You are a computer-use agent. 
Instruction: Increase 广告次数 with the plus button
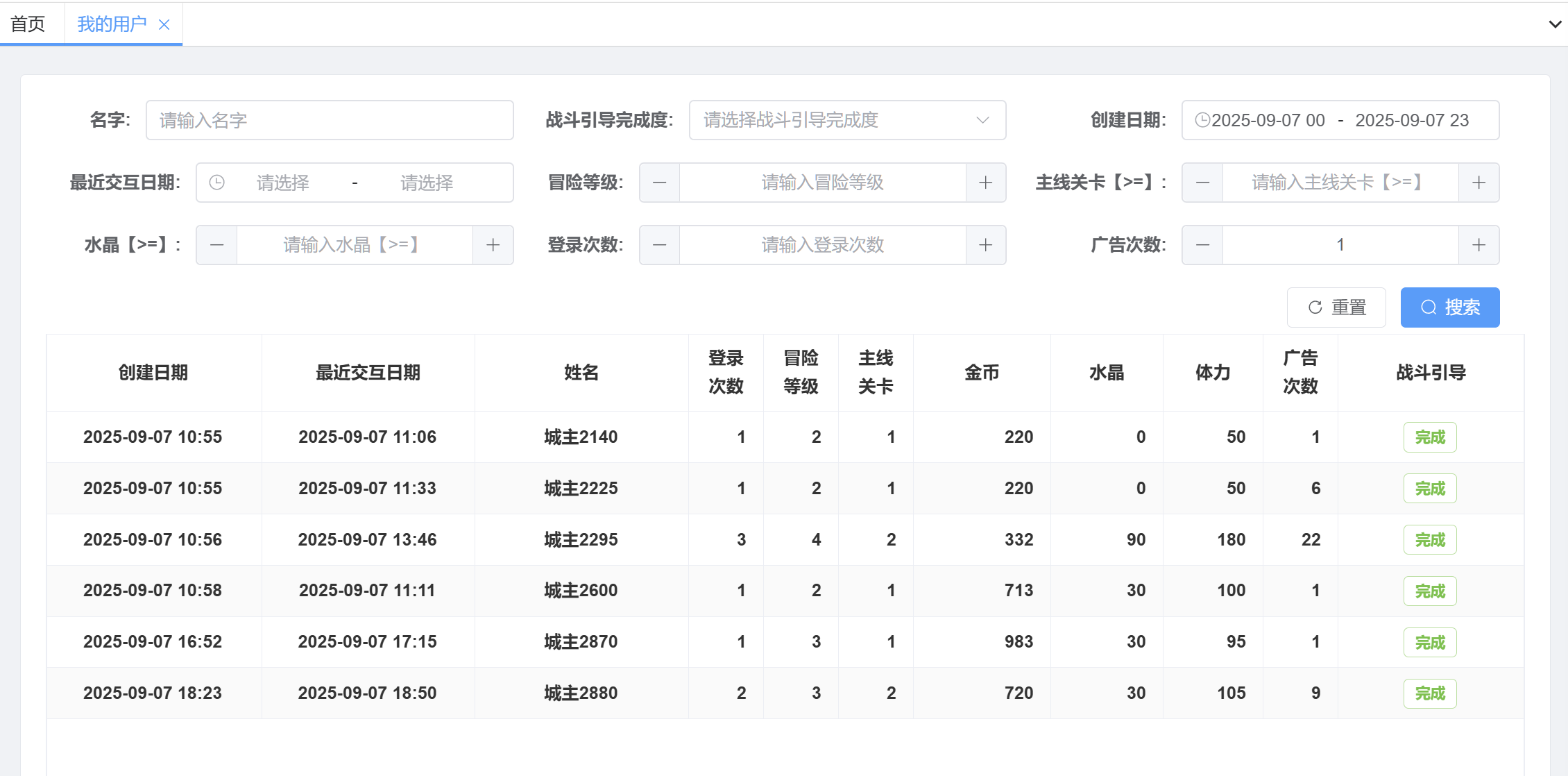1478,245
